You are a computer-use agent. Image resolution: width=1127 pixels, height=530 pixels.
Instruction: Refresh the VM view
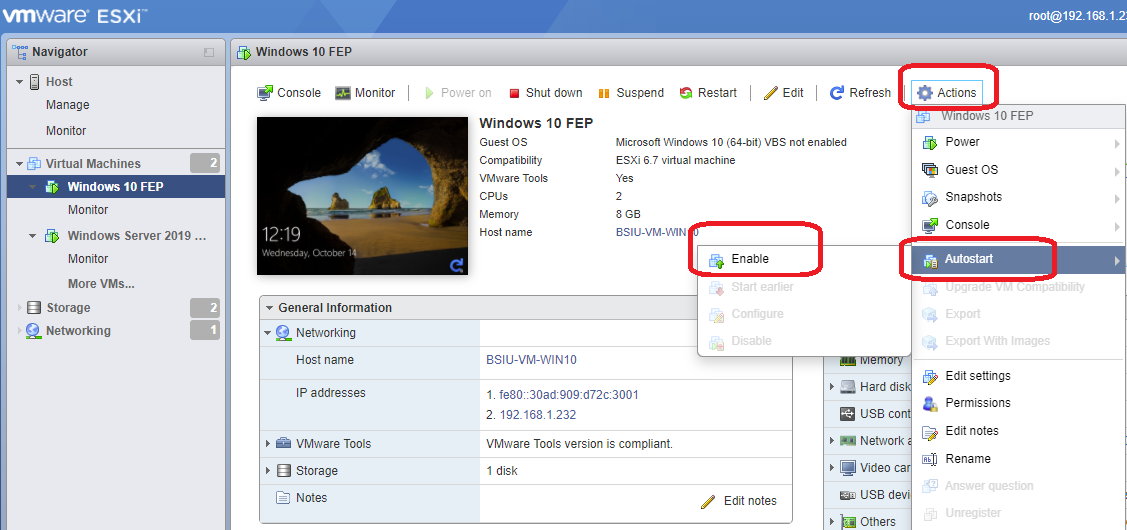click(x=860, y=93)
